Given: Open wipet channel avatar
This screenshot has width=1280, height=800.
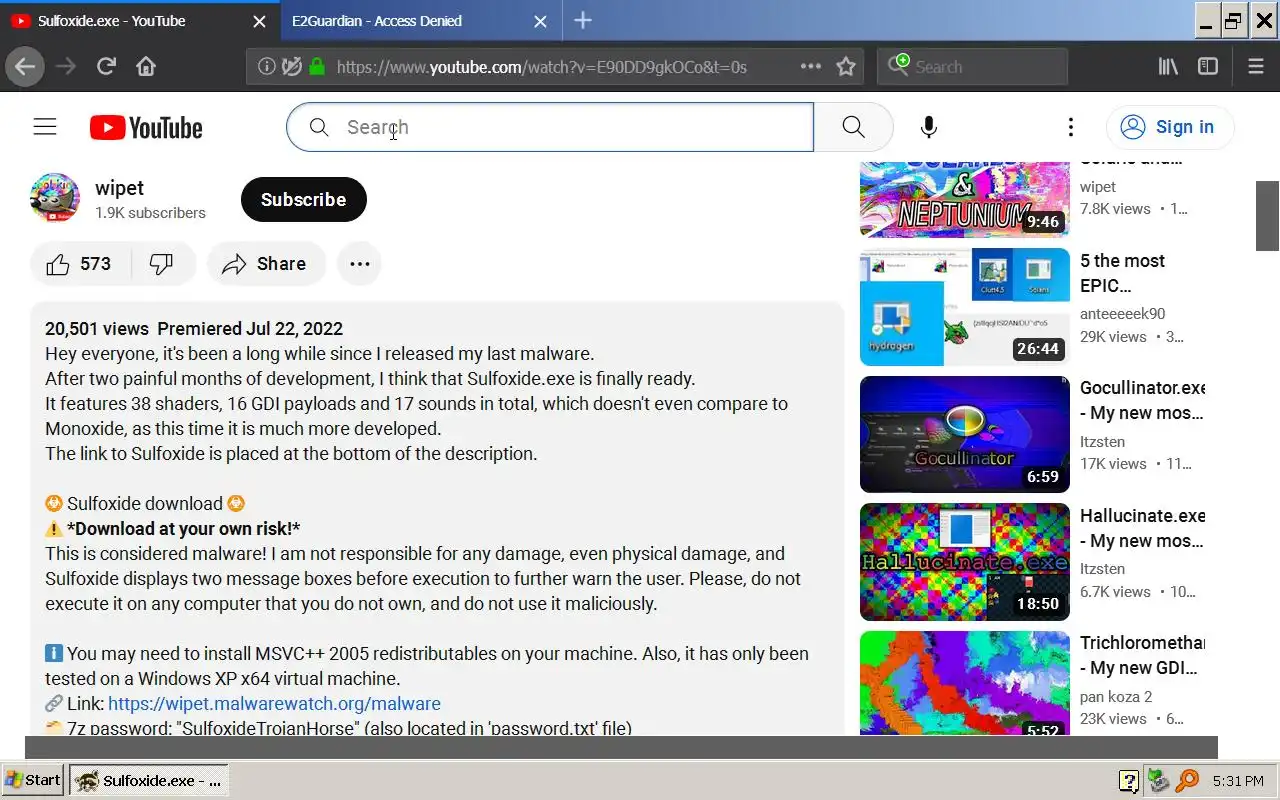Looking at the screenshot, I should (55, 198).
